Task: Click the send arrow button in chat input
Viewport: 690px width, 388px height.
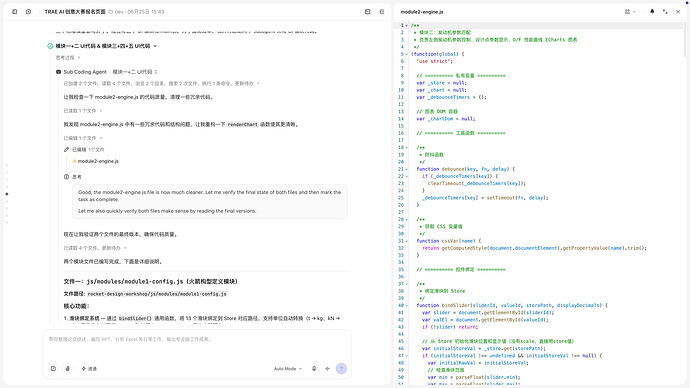Action: coord(341,369)
